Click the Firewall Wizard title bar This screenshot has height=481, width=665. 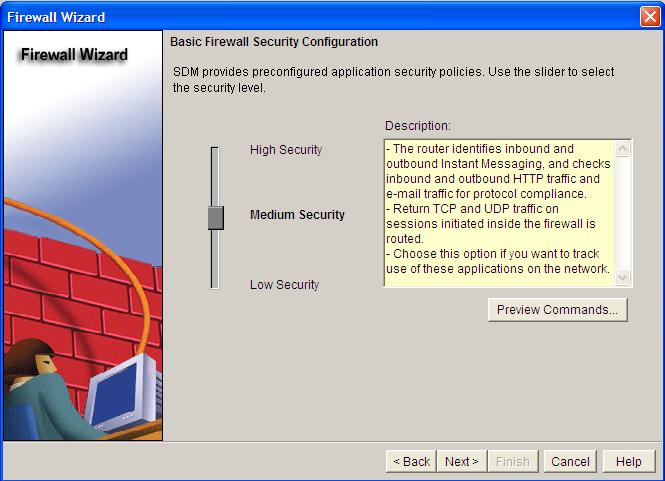pyautogui.click(x=318, y=17)
